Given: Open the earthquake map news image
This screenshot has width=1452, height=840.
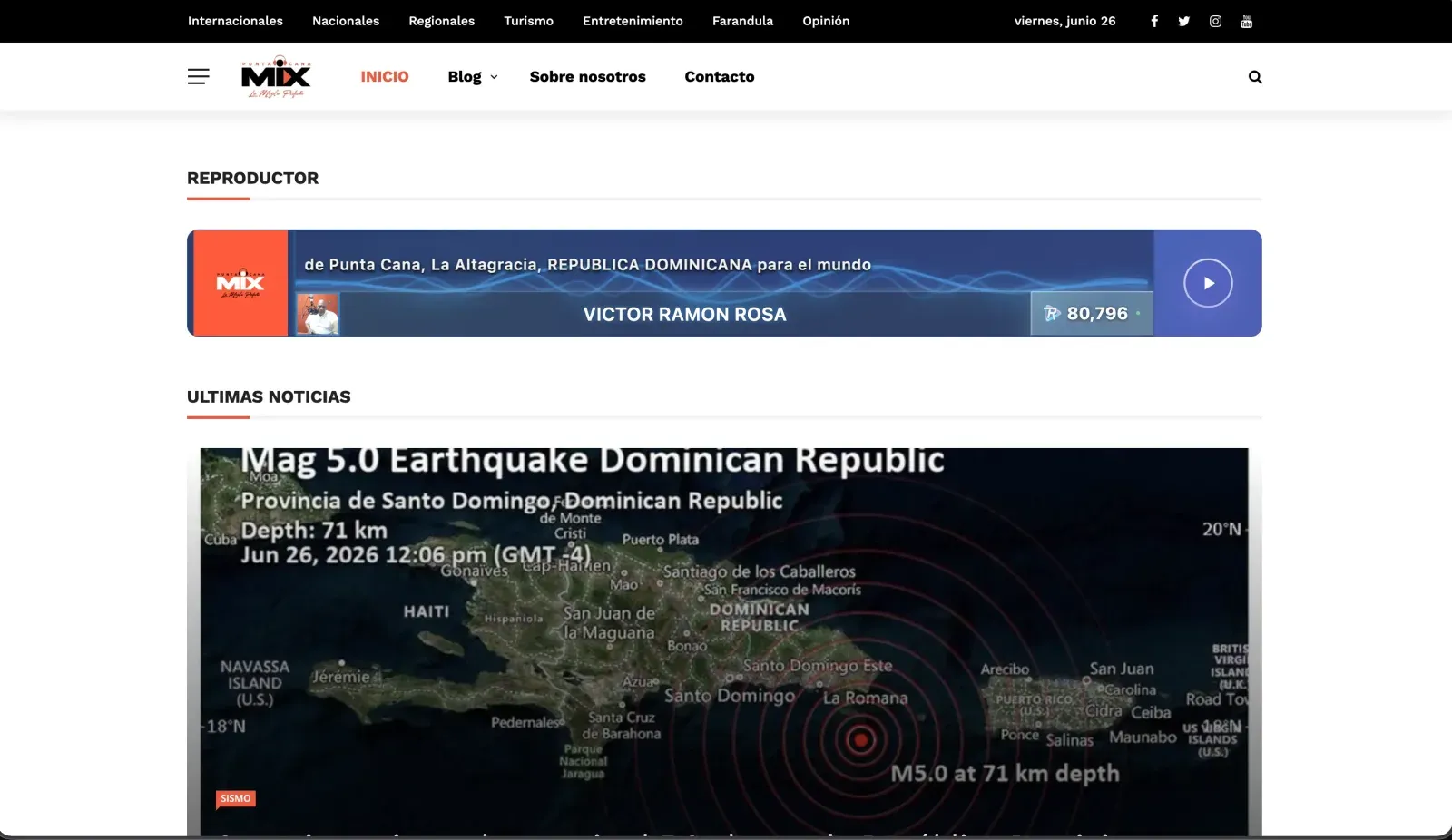Looking at the screenshot, I should tap(724, 641).
